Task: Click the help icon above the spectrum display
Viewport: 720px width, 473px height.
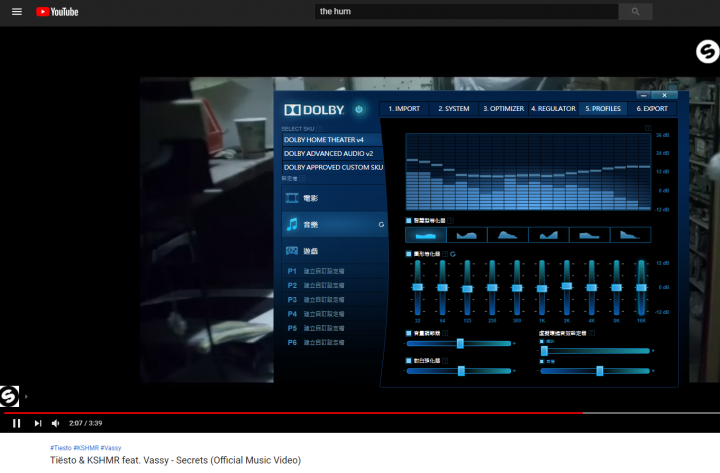Action: click(x=648, y=128)
